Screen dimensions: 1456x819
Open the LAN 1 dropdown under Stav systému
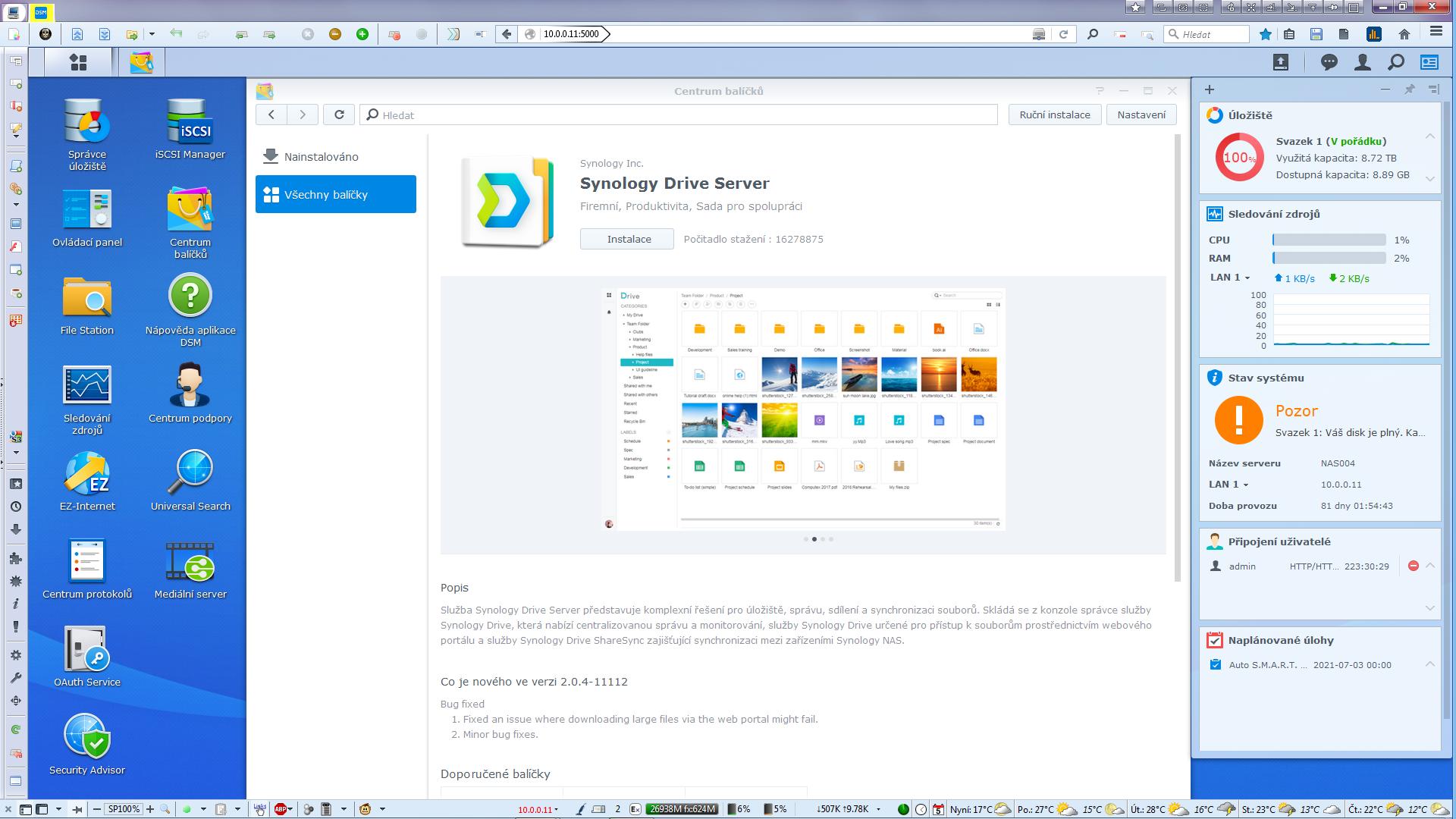pos(1228,485)
